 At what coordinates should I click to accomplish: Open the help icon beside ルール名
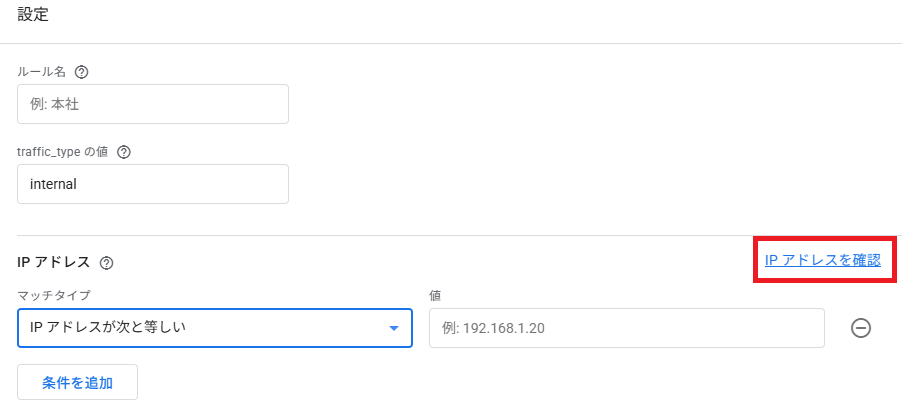pyautogui.click(x=82, y=72)
